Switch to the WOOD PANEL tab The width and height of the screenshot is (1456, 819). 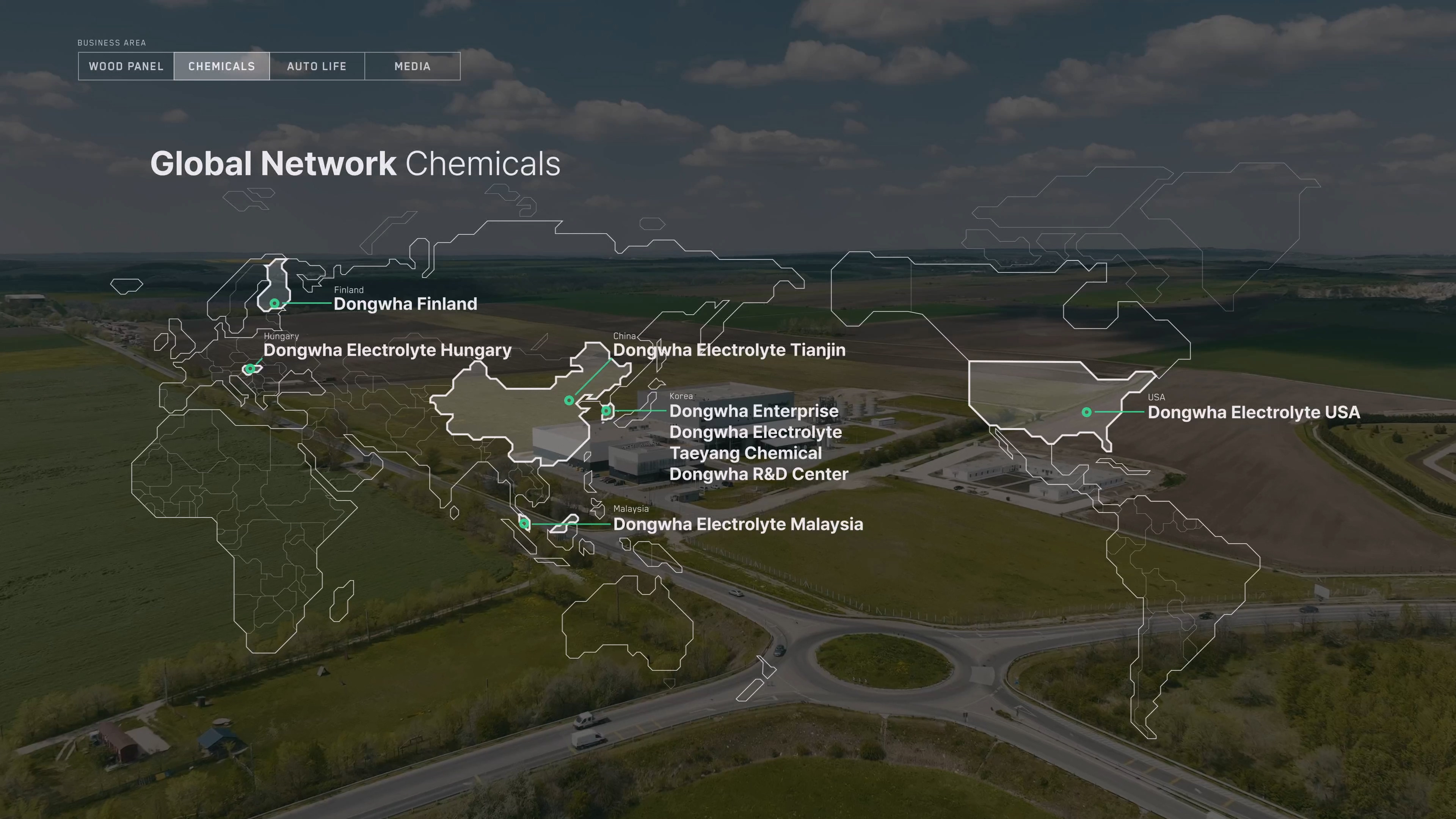[x=126, y=66]
